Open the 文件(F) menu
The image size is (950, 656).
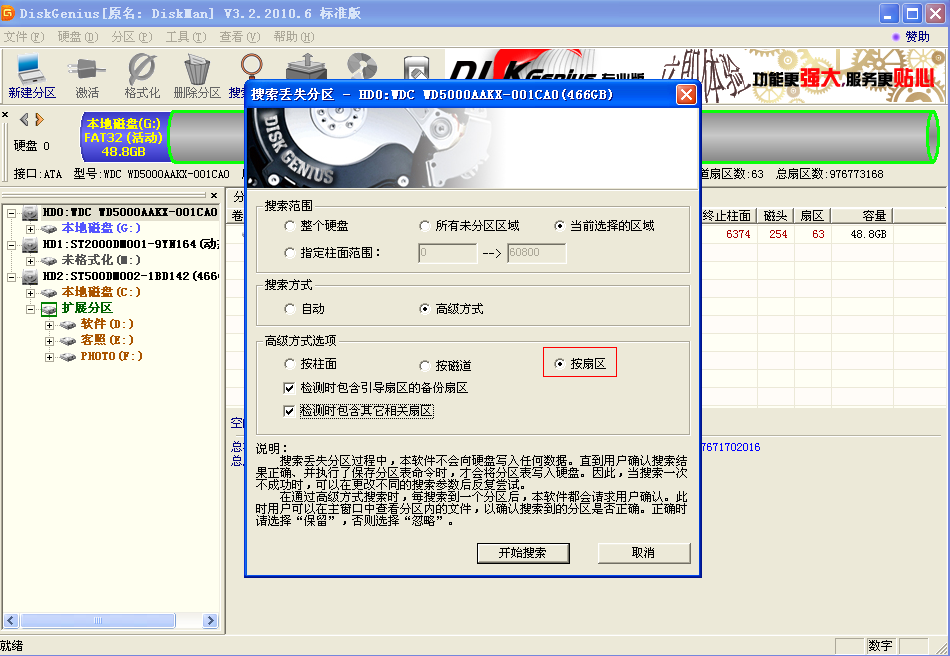[x=24, y=37]
